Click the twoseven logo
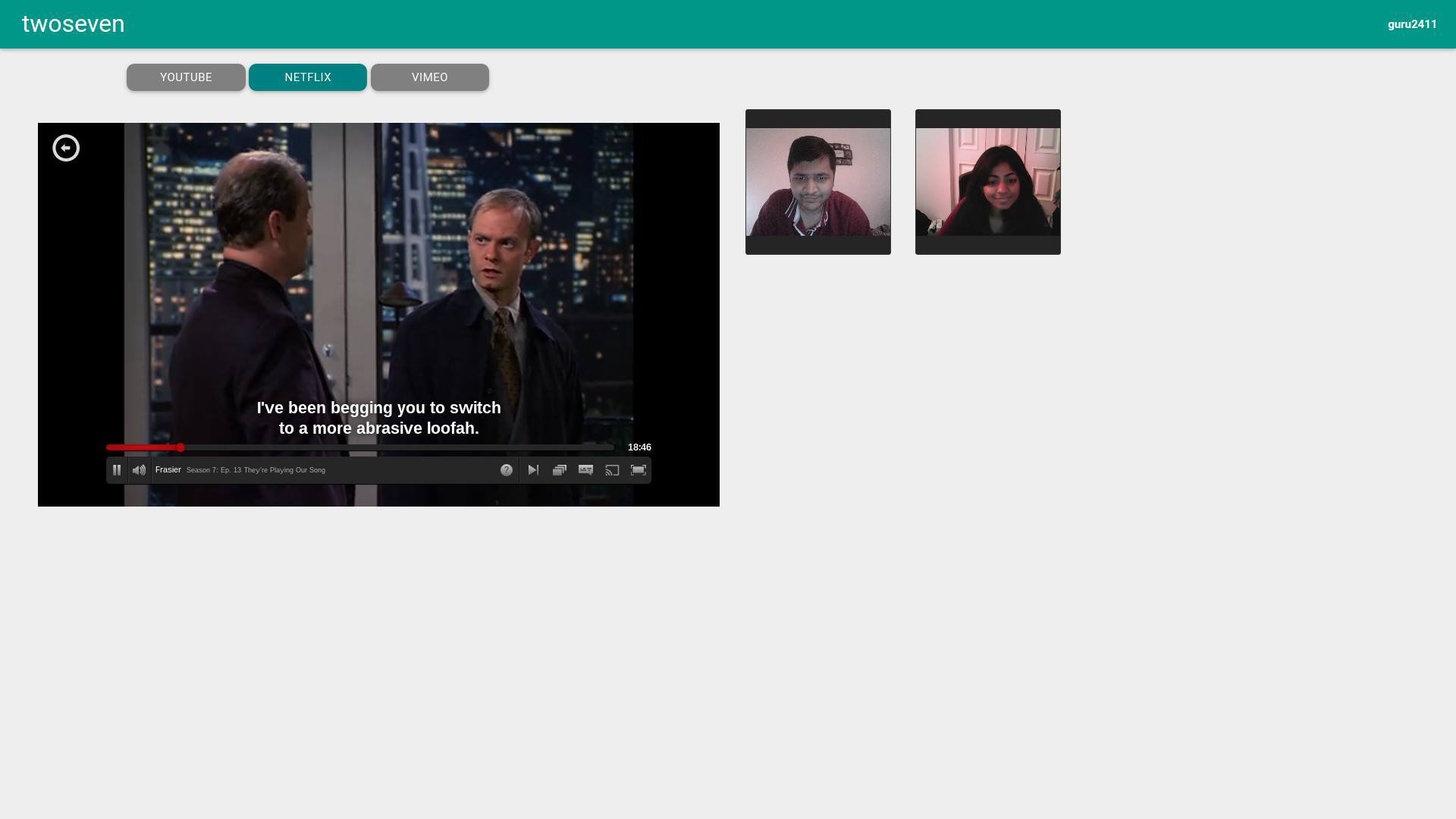The width and height of the screenshot is (1456, 819). coord(73,24)
